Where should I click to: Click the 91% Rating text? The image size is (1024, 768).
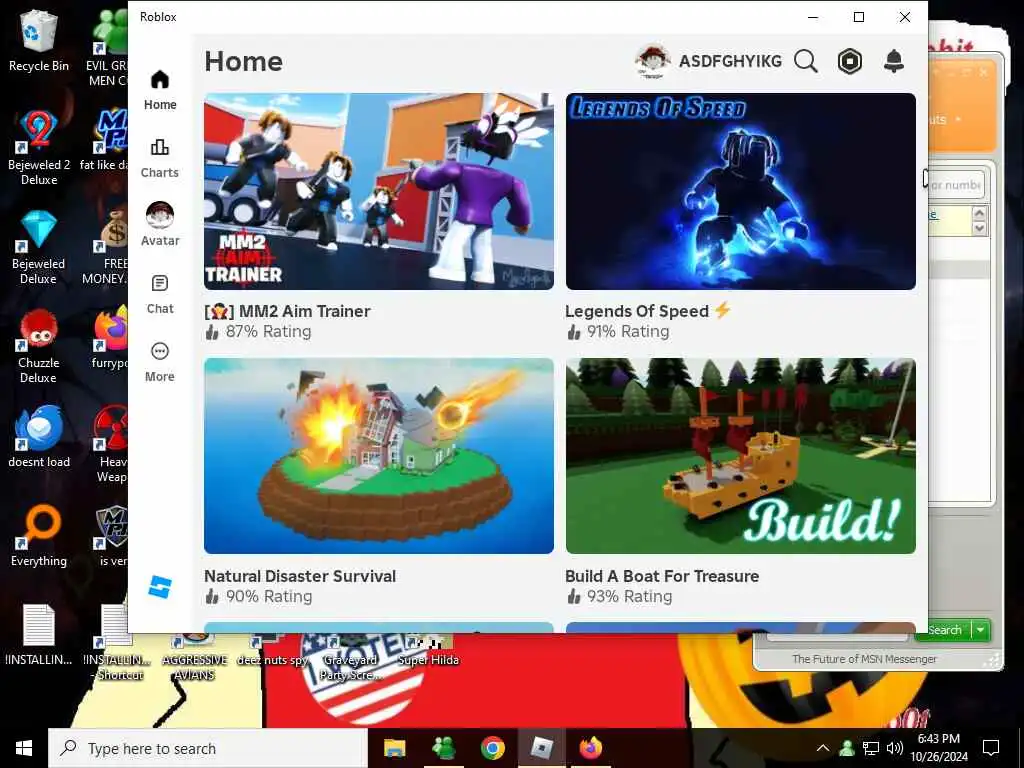click(628, 332)
